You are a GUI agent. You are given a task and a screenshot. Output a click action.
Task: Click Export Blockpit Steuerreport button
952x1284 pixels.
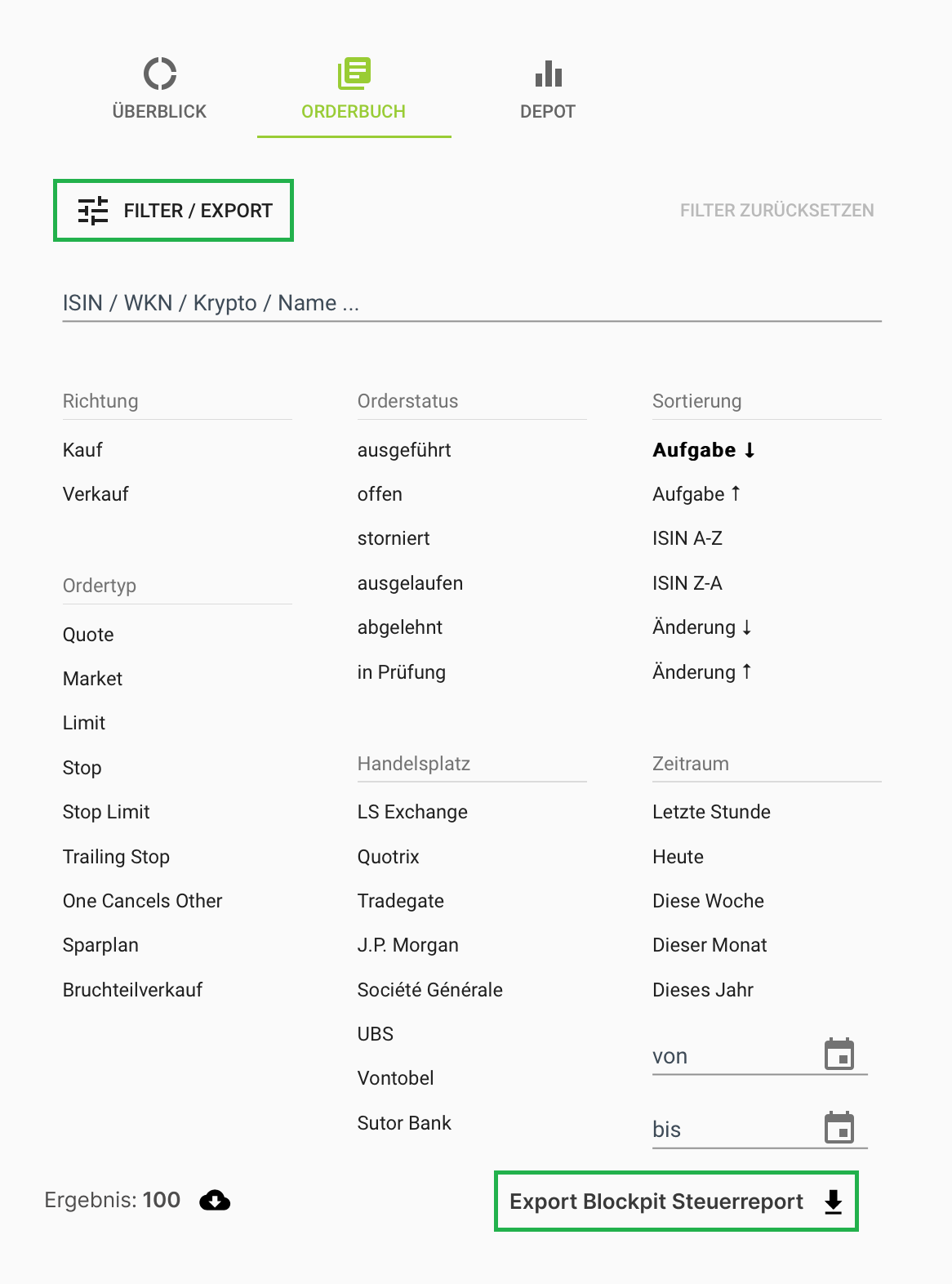656,1202
